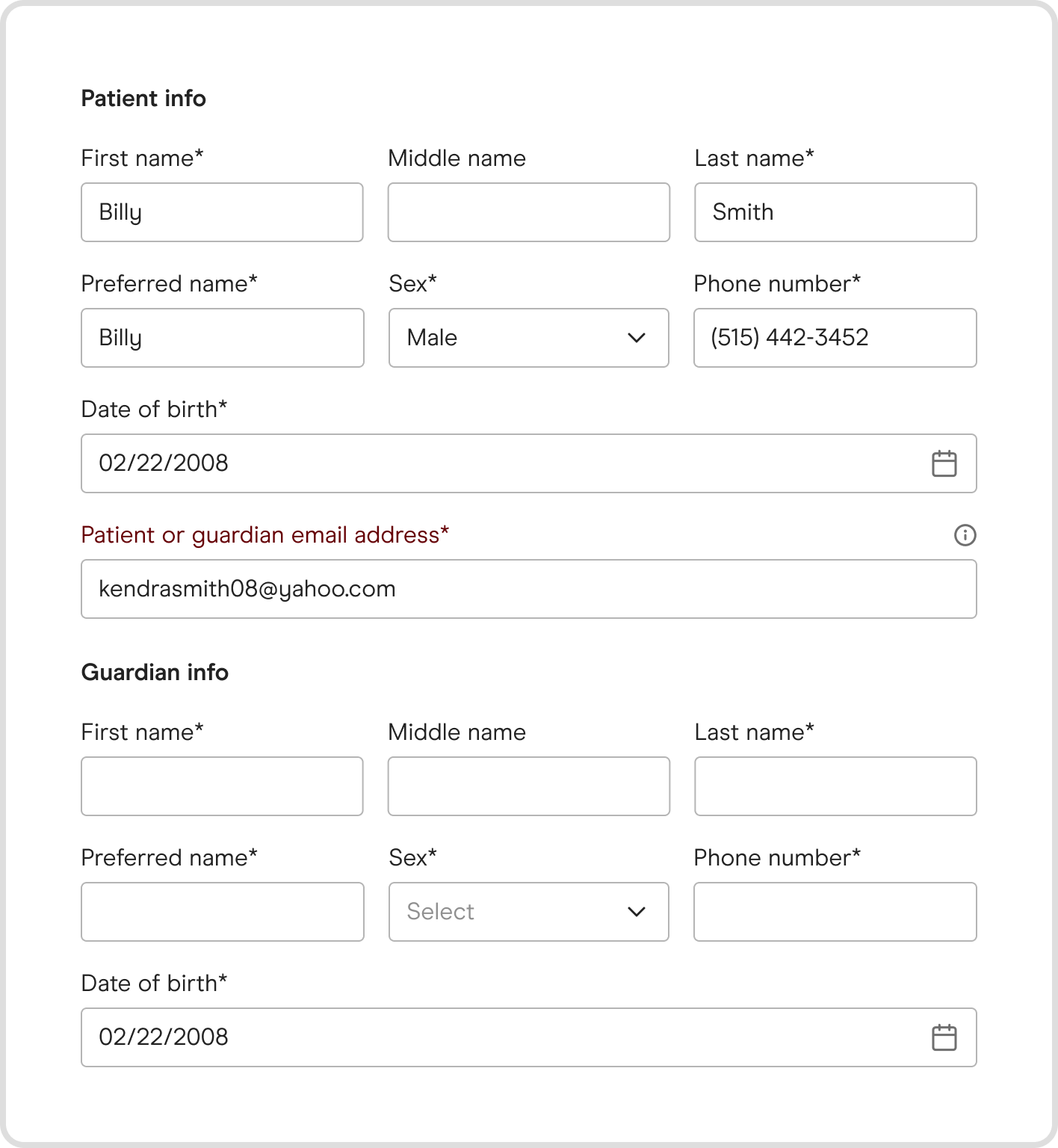Click the guardian First name field
1058x1148 pixels.
click(222, 786)
